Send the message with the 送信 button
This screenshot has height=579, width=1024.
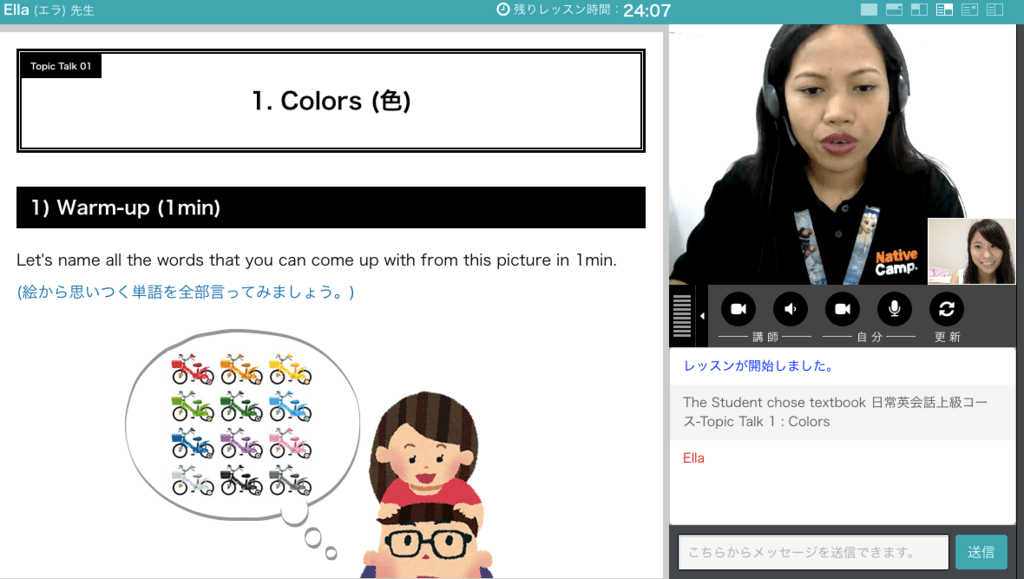click(x=981, y=552)
